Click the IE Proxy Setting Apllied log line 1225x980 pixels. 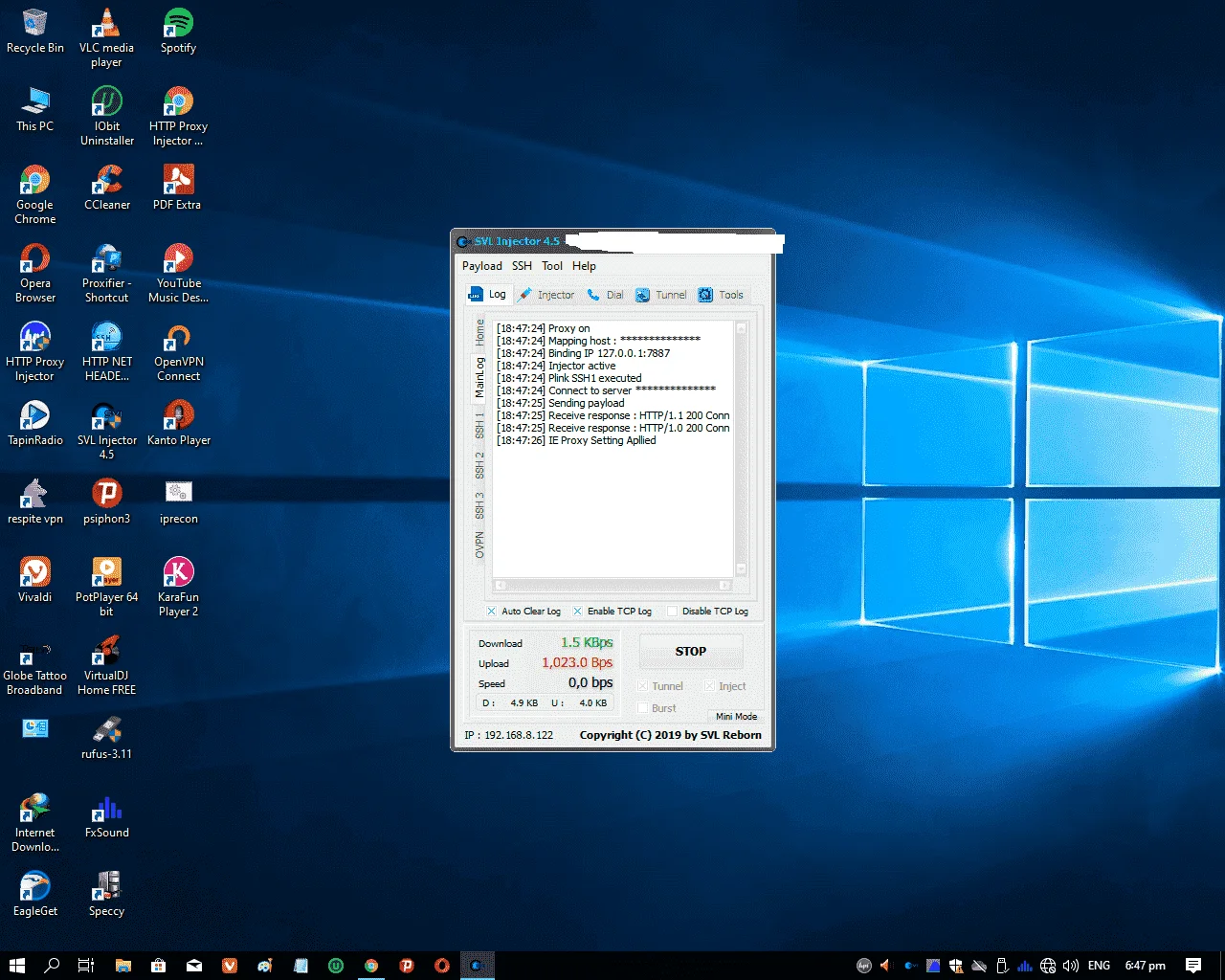(x=576, y=440)
